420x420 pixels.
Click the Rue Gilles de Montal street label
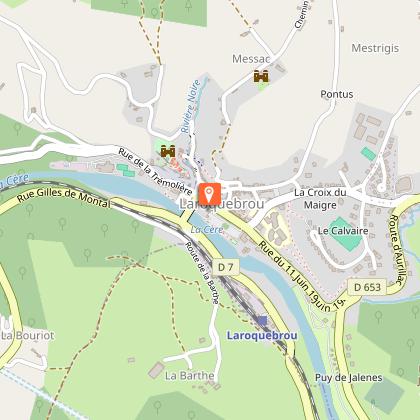point(63,197)
